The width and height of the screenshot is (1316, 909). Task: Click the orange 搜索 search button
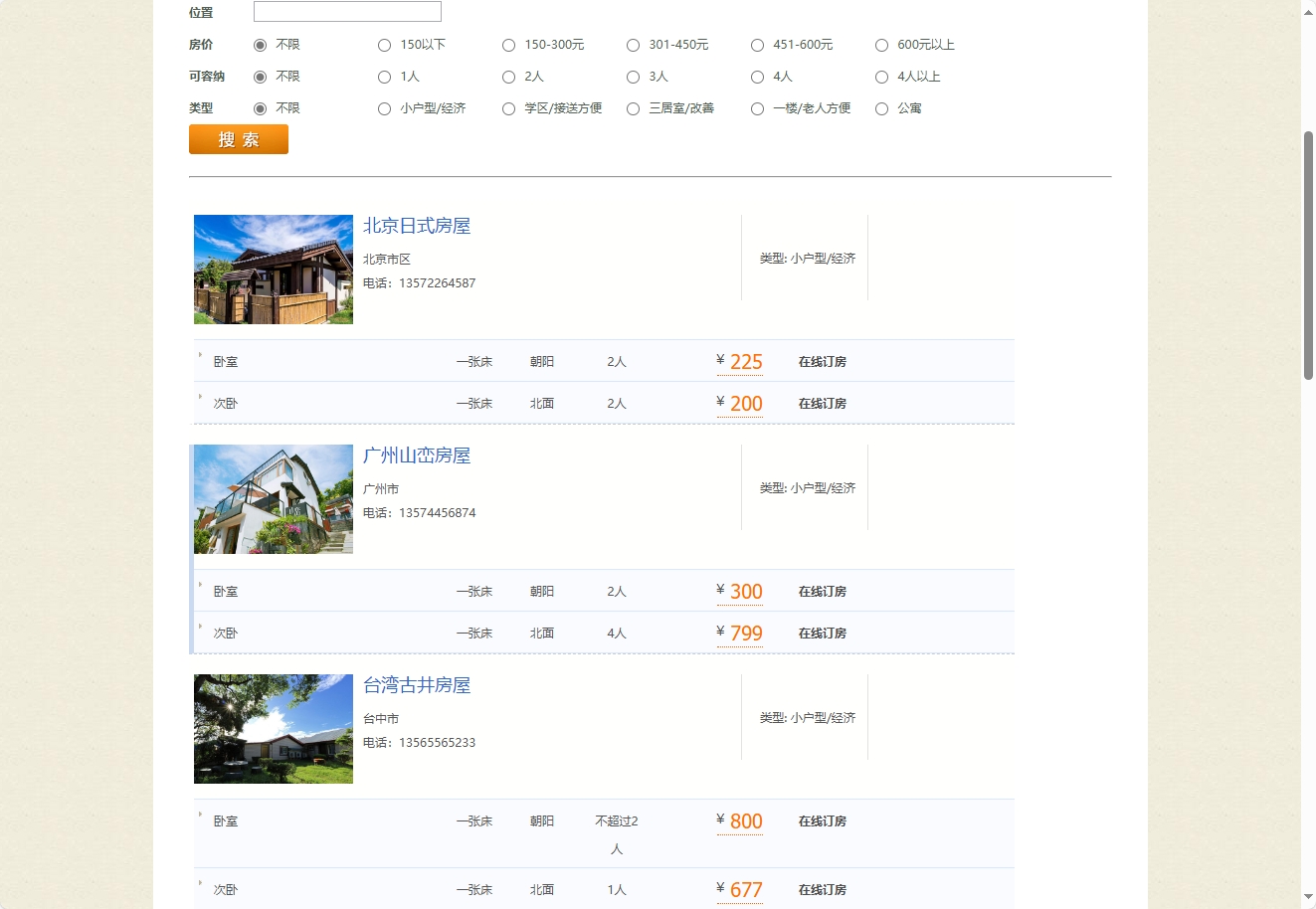tap(238, 139)
